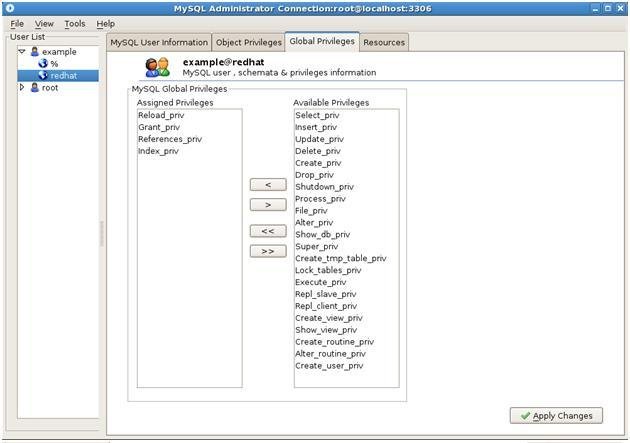Switch to MySQL User Information tab
The image size is (630, 443).
click(159, 43)
